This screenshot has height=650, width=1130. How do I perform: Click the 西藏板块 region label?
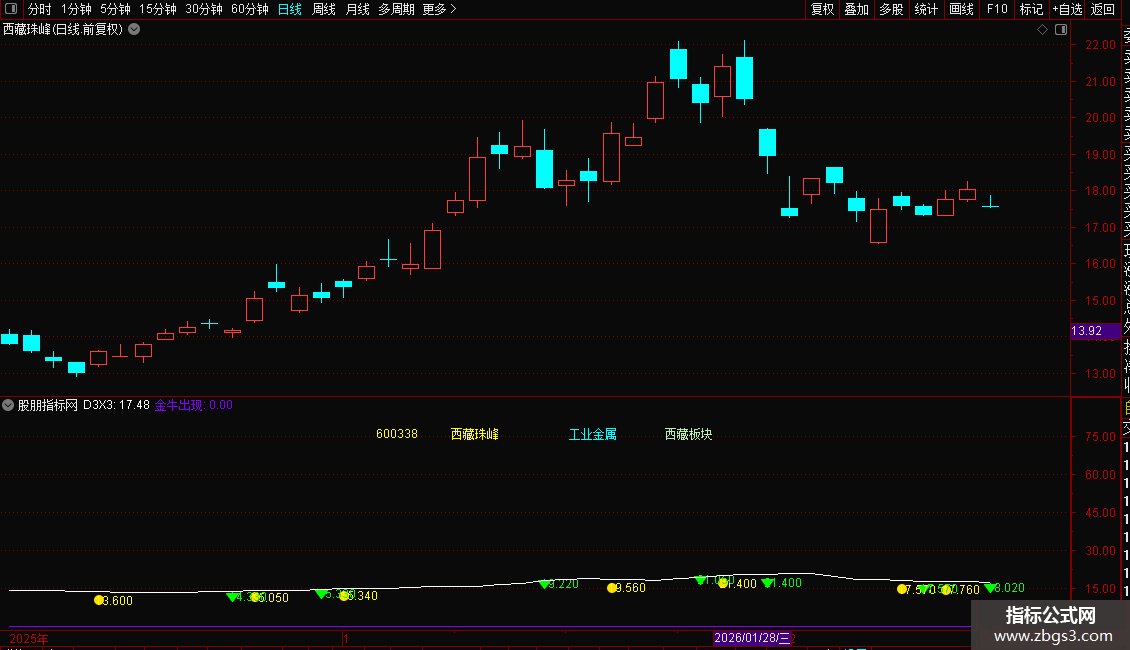pos(688,434)
